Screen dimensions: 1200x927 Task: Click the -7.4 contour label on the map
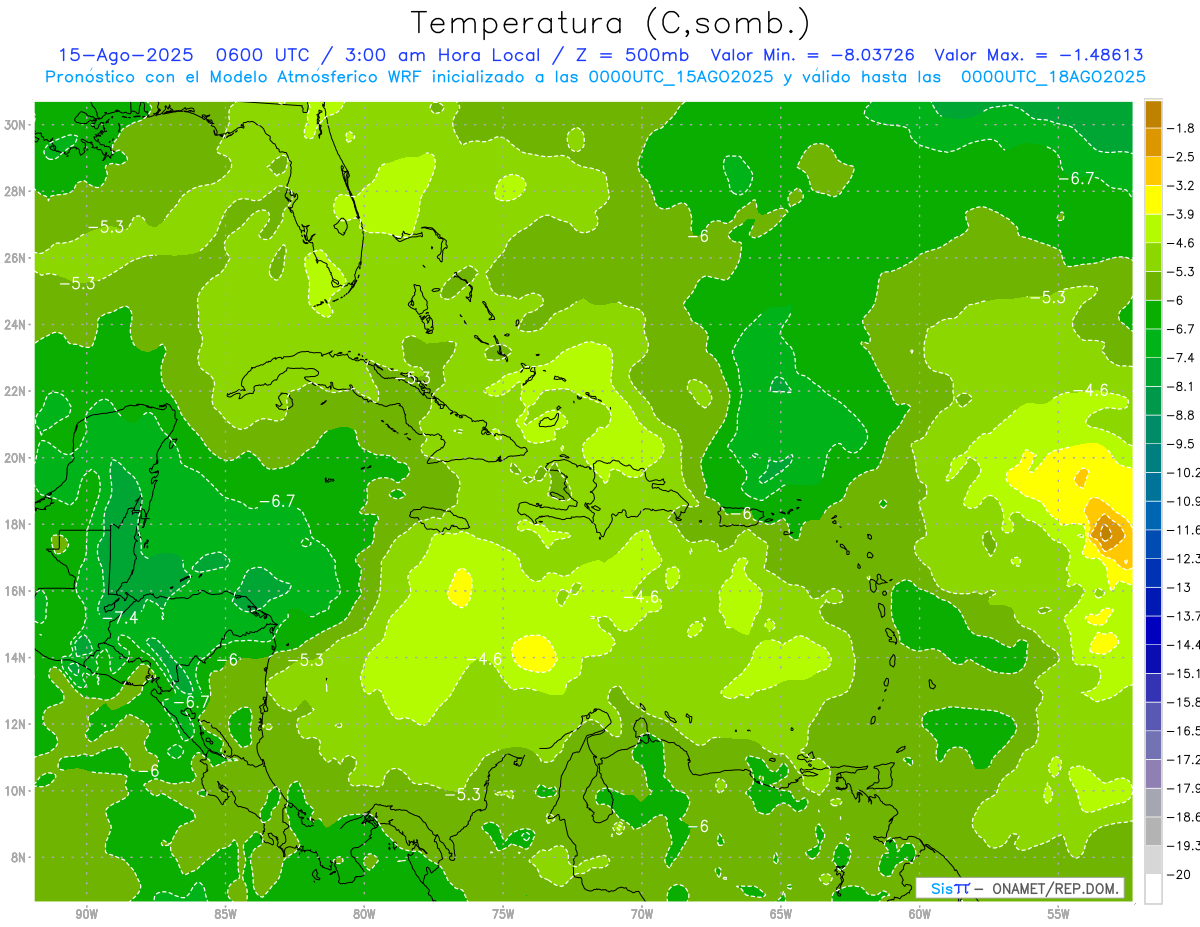[x=120, y=619]
